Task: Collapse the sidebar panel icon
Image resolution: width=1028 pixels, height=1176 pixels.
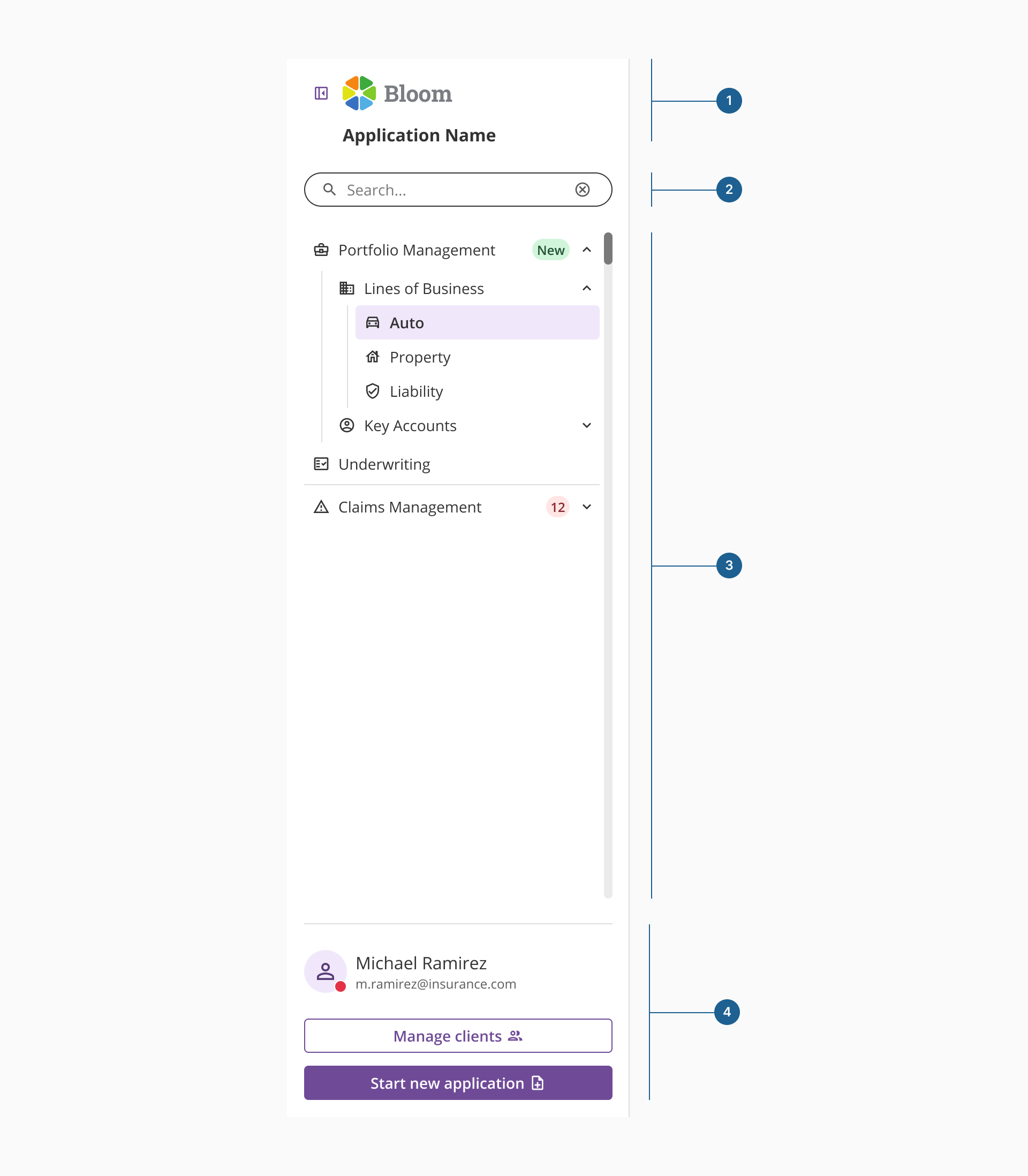Action: point(321,93)
